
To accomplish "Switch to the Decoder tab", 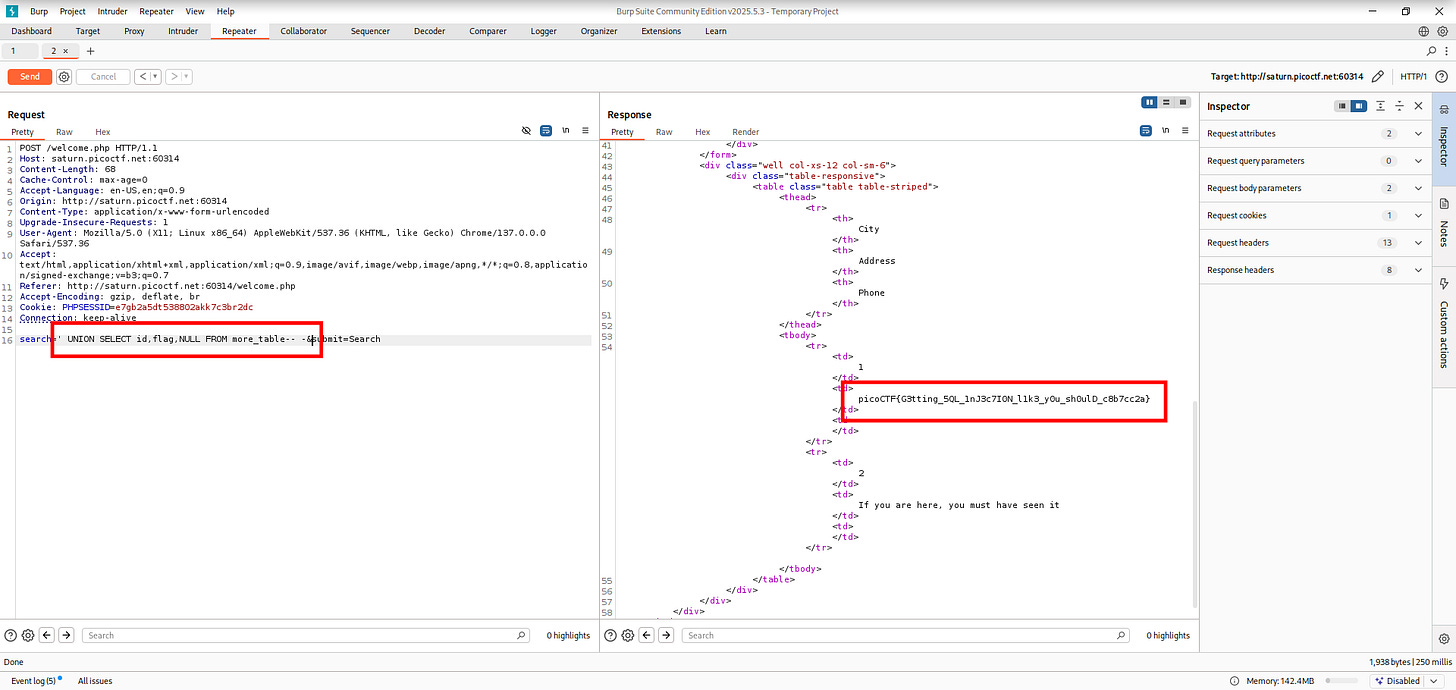I will tap(429, 31).
